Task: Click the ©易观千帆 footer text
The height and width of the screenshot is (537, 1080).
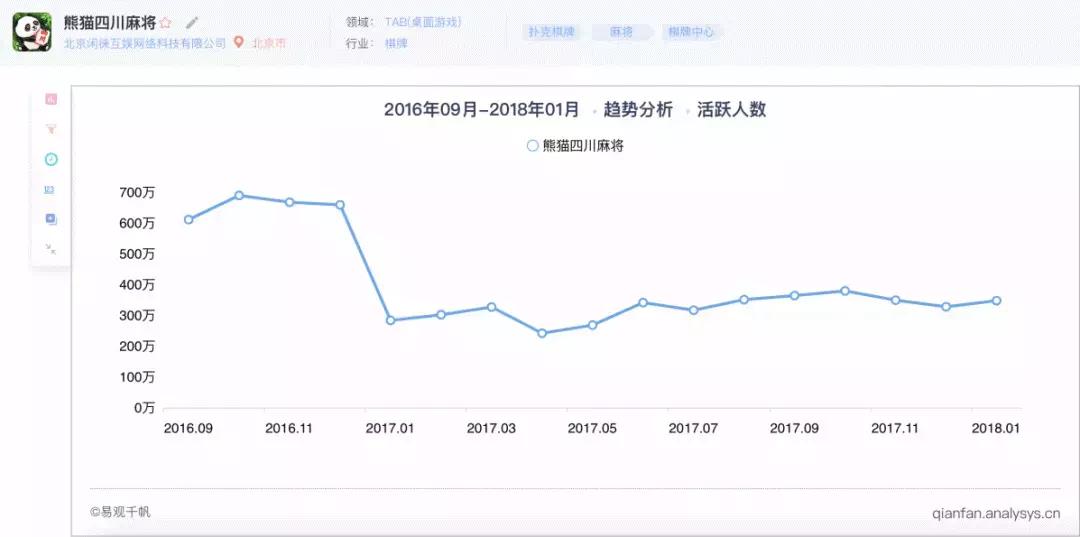Action: 121,512
